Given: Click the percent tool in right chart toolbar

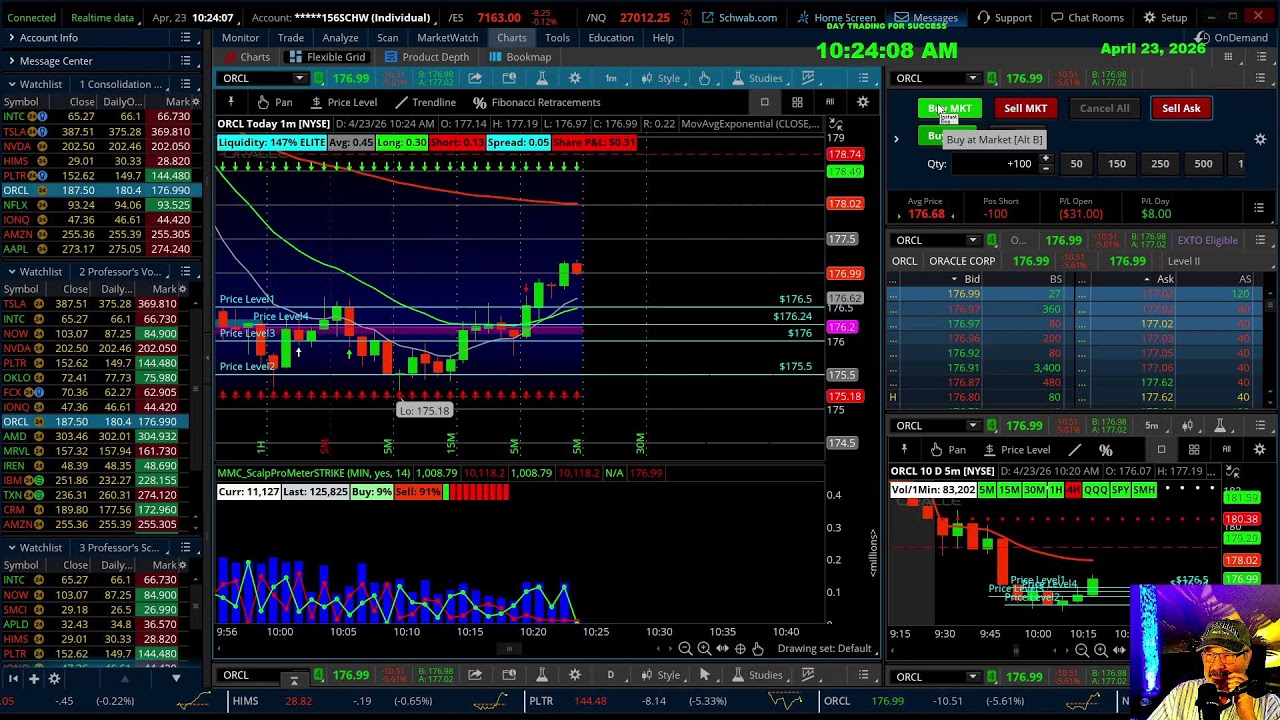Looking at the screenshot, I should [1105, 450].
